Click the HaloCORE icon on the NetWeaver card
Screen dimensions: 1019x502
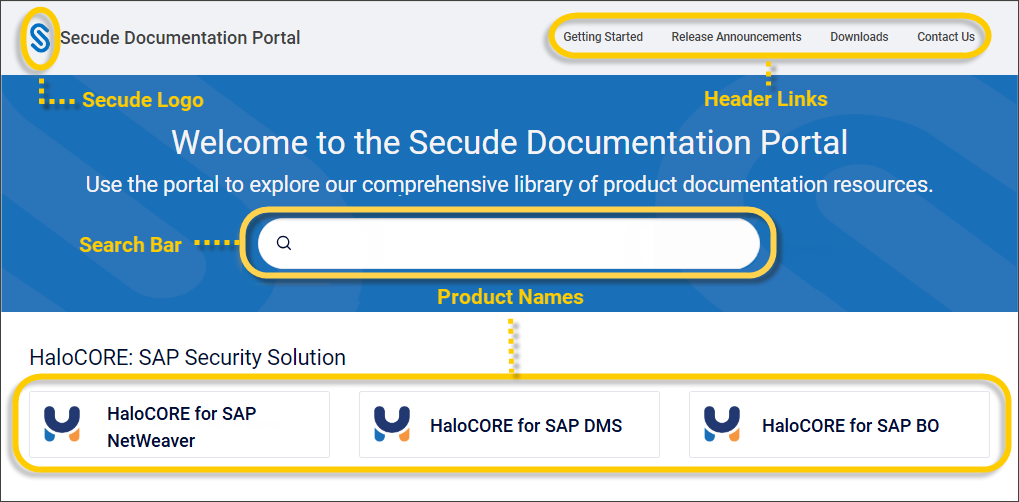pos(62,424)
